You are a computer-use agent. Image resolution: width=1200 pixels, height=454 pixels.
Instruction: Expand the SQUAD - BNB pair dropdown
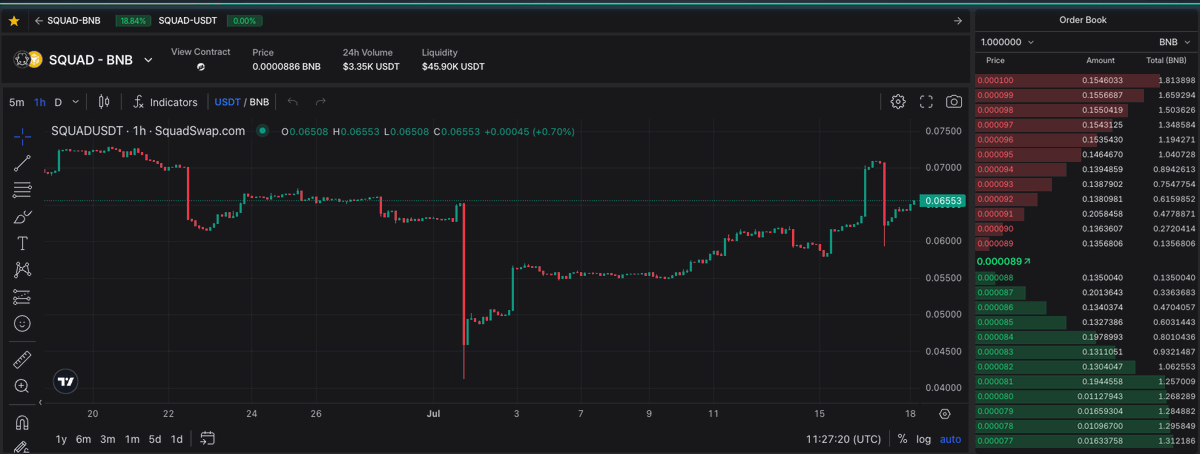149,61
